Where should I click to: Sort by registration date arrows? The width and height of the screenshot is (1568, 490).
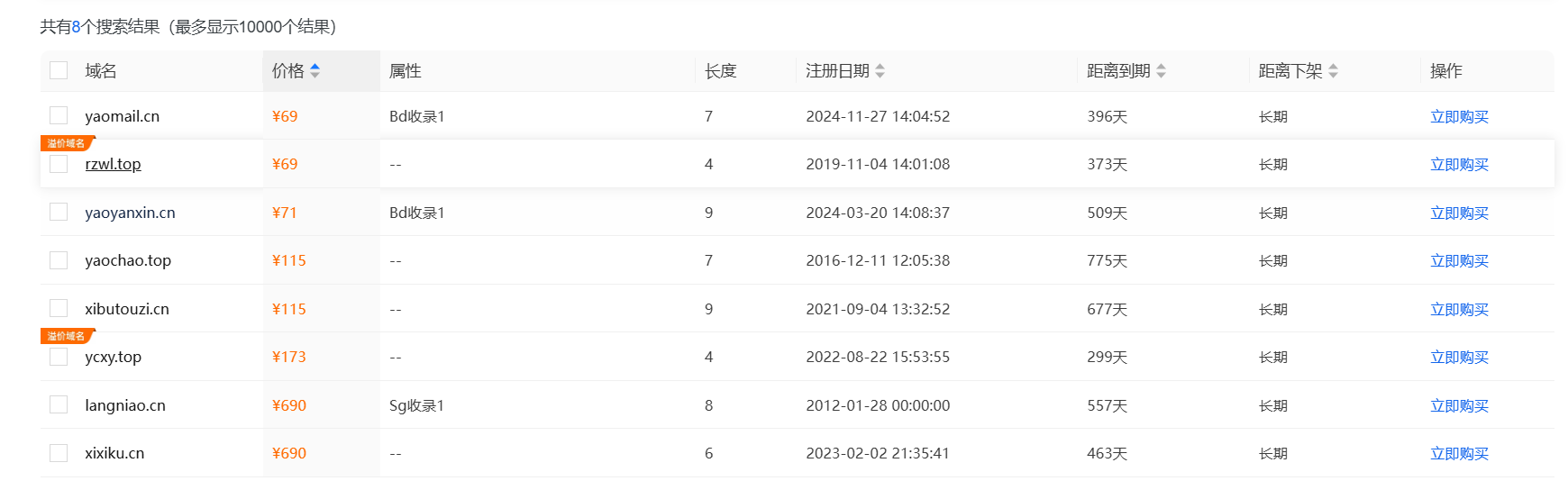tap(880, 71)
